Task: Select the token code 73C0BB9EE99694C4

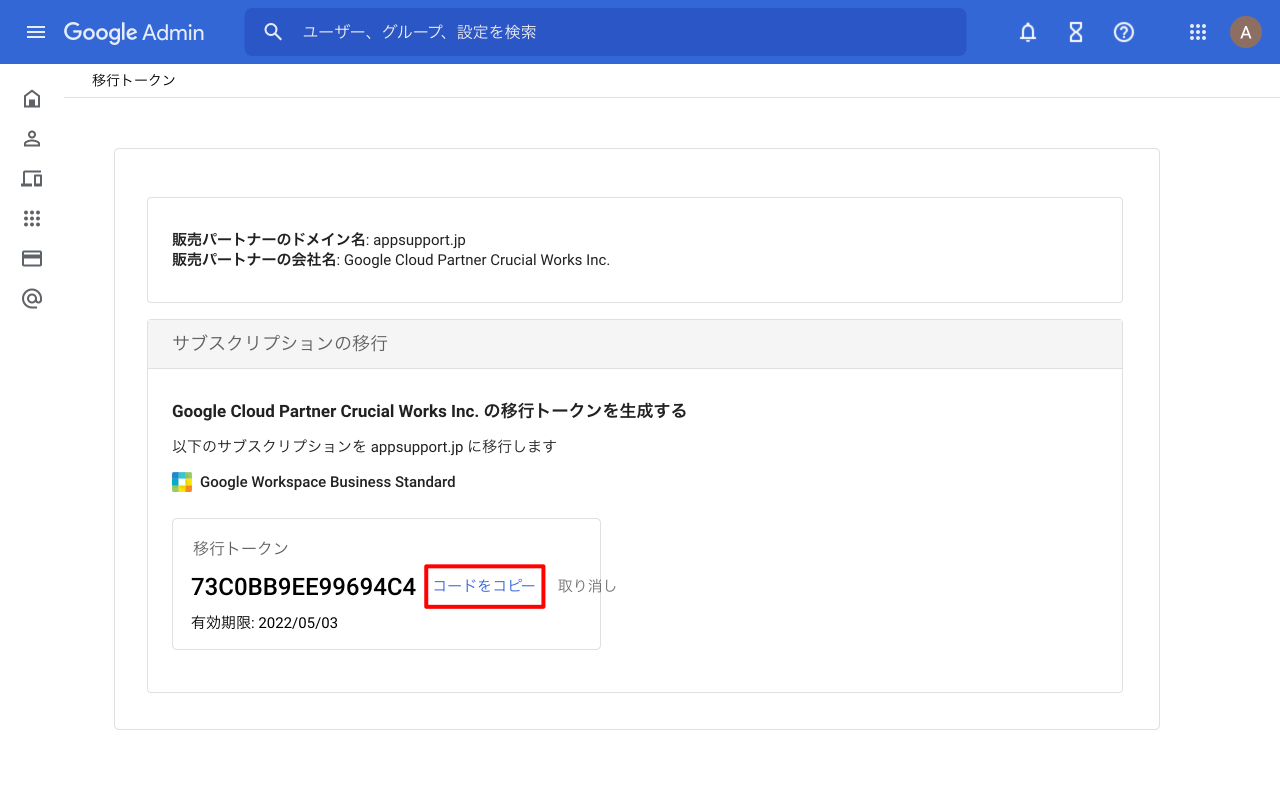Action: point(303,587)
